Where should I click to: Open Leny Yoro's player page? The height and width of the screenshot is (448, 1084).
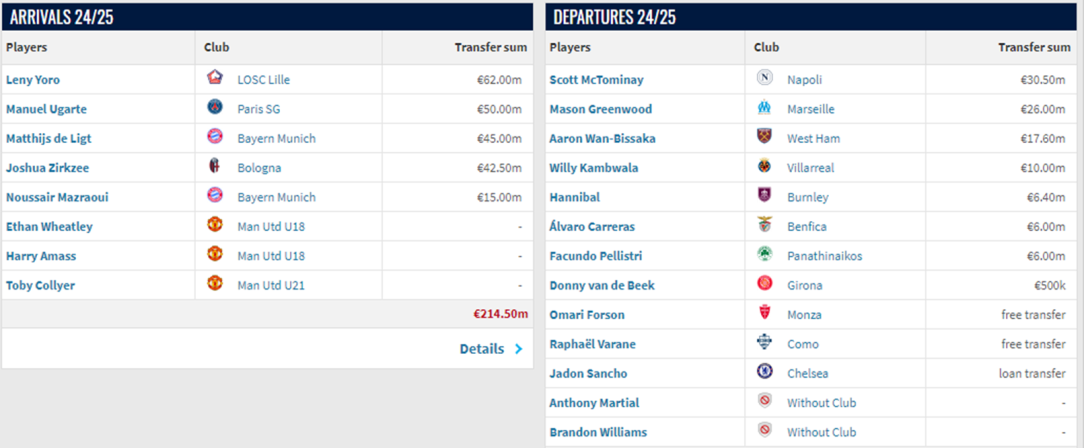(x=33, y=79)
